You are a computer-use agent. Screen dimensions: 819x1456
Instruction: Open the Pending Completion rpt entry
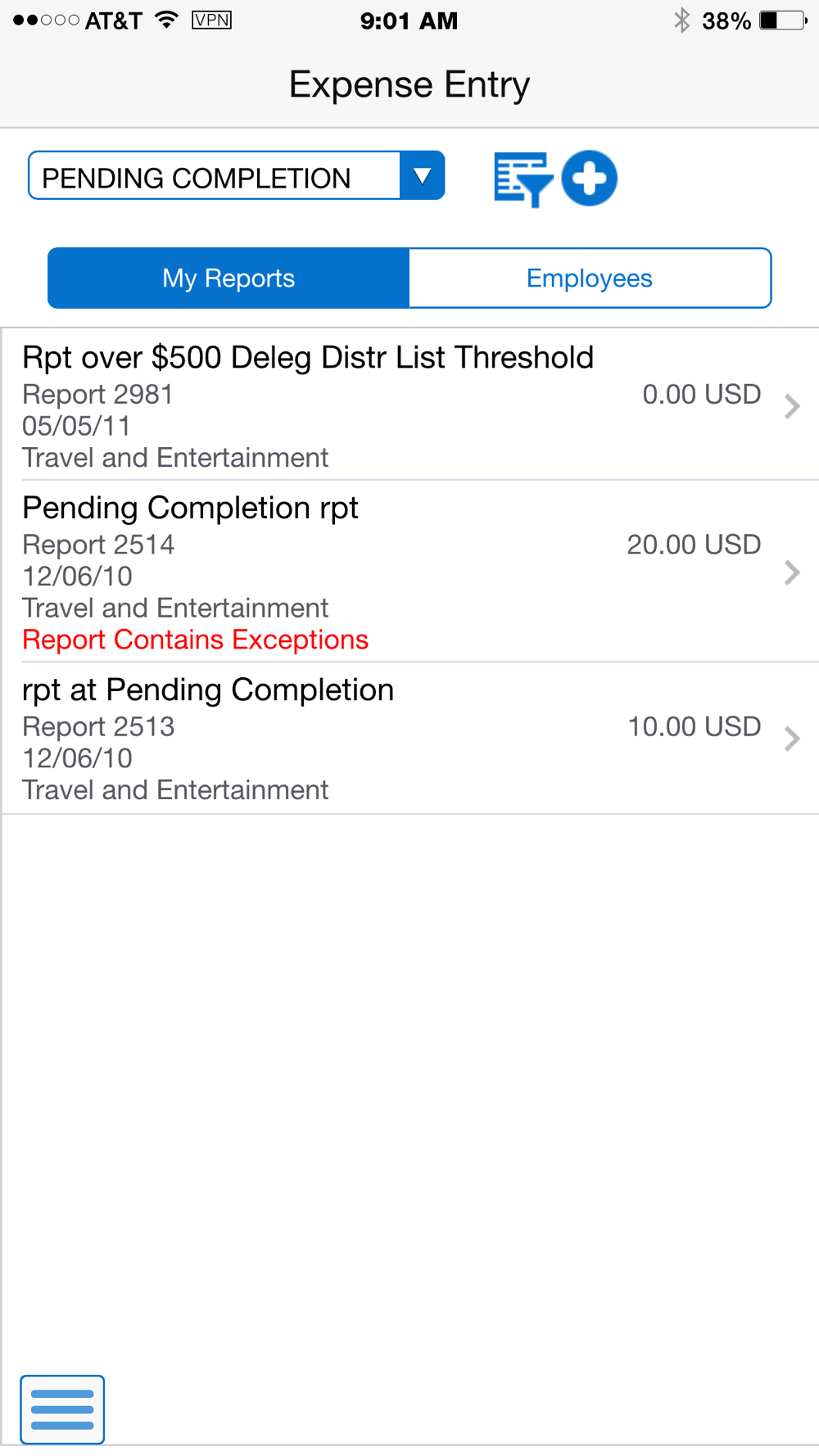click(x=409, y=572)
